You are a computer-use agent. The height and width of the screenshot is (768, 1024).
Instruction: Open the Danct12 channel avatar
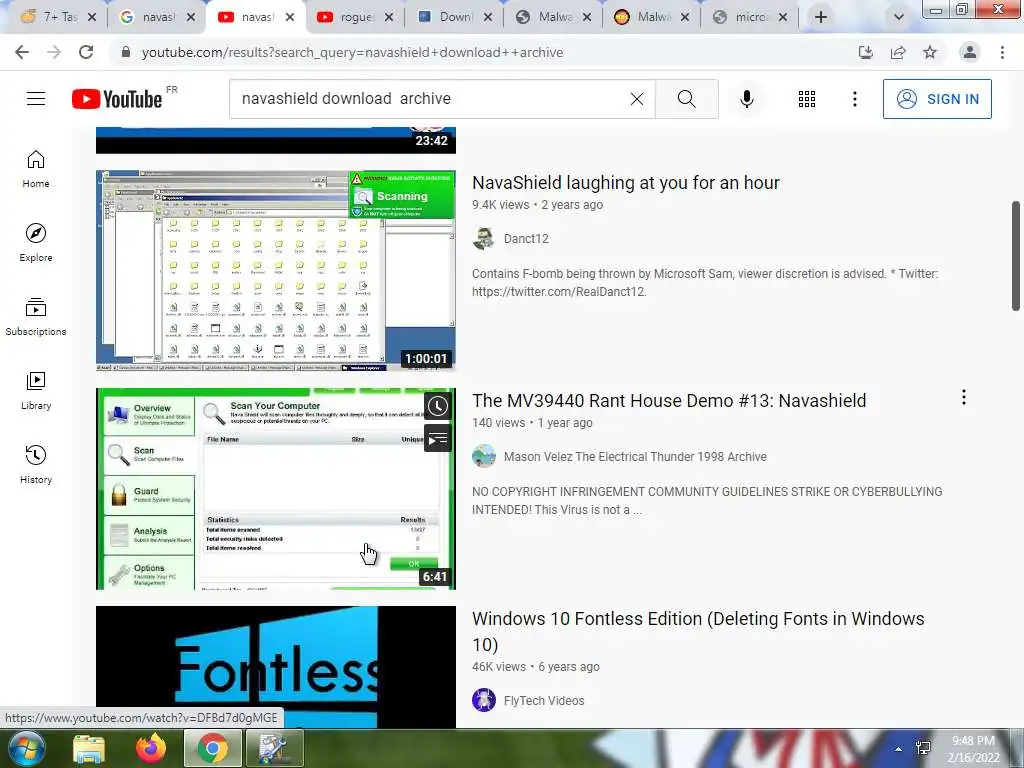point(484,238)
